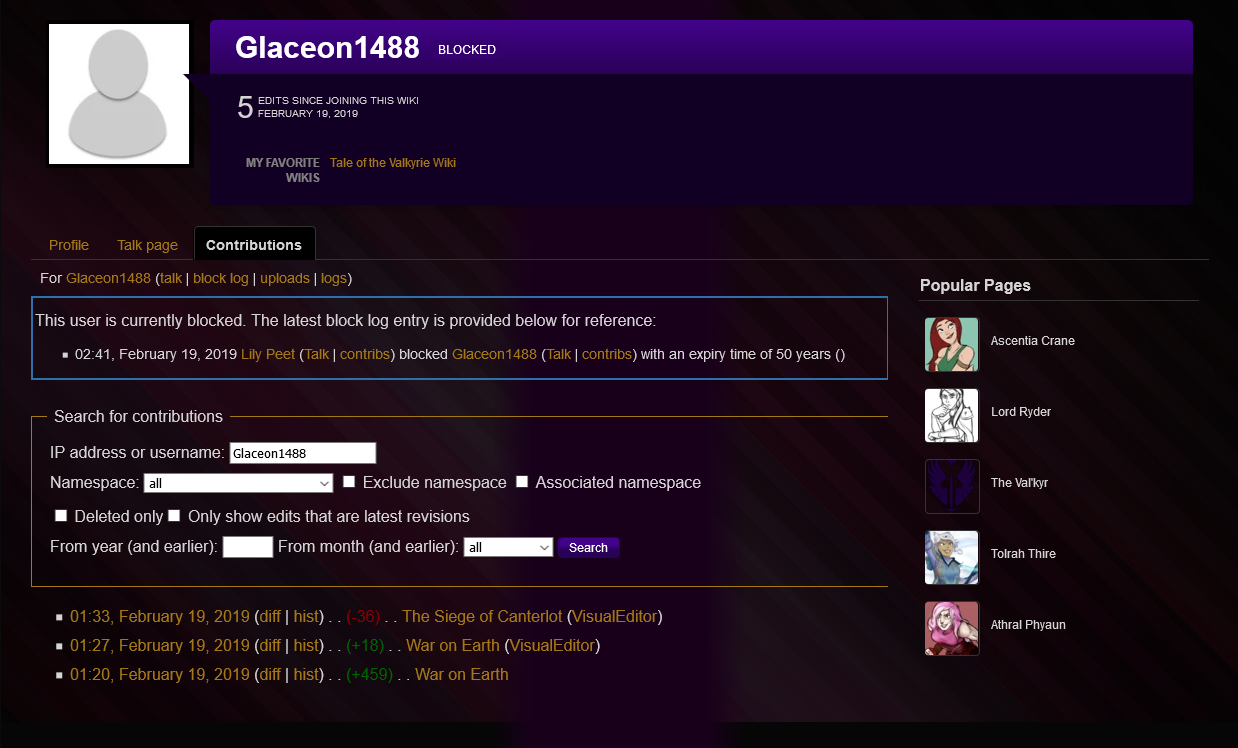Open Tale of the Valkyrie Wiki link
This screenshot has width=1238, height=748.
393,163
